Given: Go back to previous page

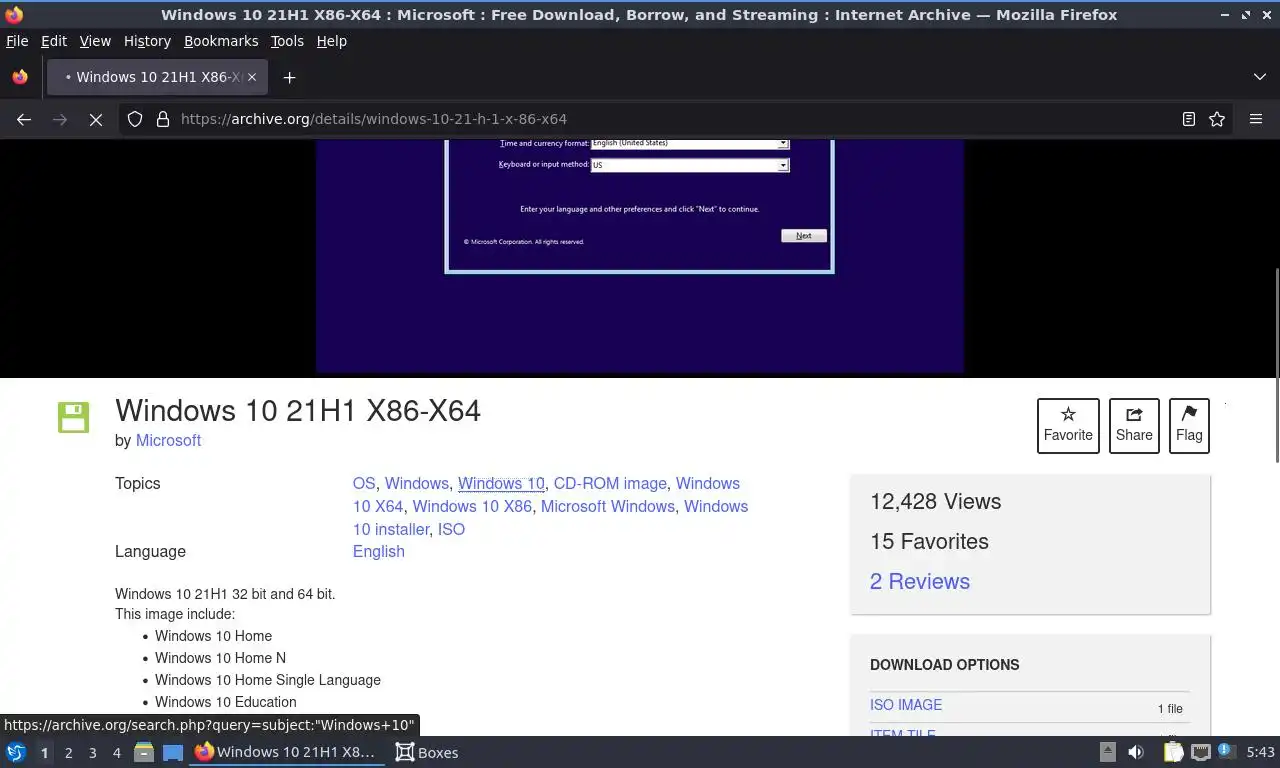Looking at the screenshot, I should pos(24,119).
